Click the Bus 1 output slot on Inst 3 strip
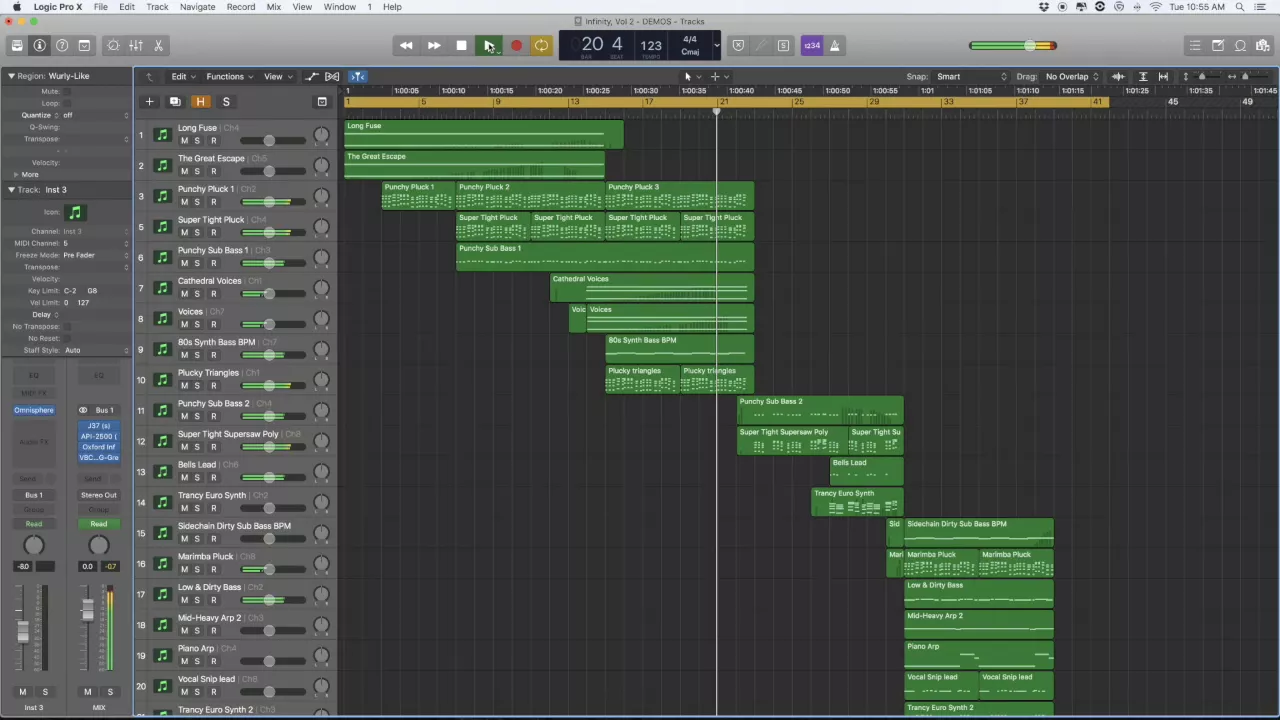 [34, 495]
